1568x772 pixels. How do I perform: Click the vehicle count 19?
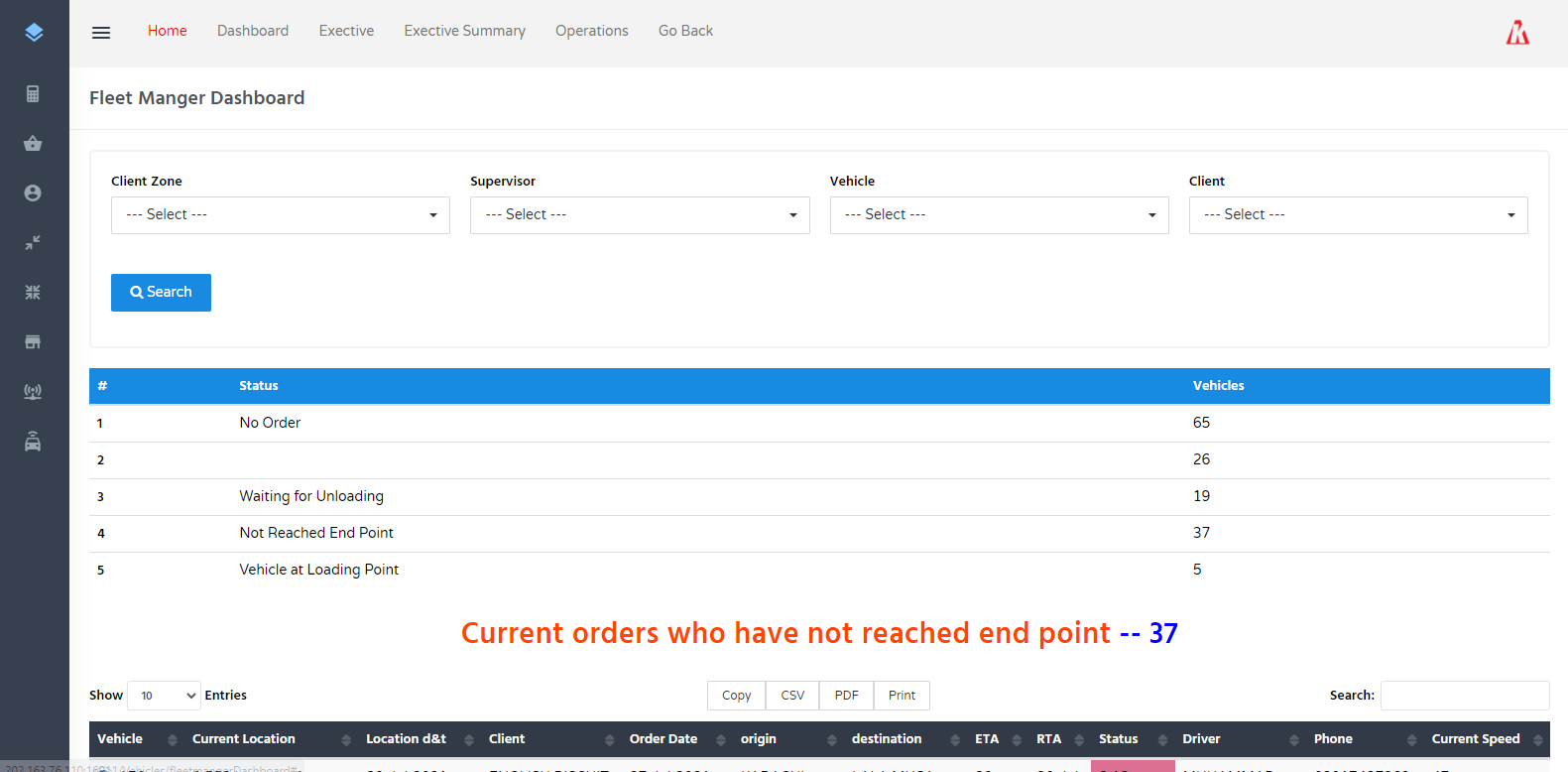(x=1201, y=496)
